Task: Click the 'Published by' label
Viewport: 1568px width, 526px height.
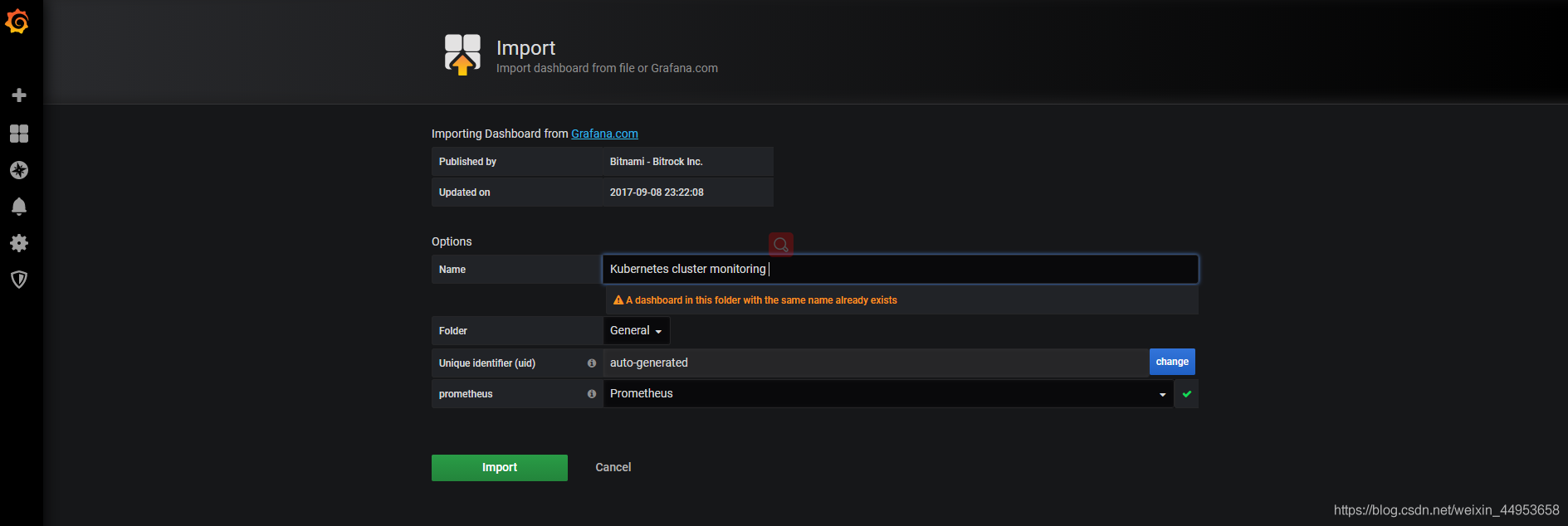Action: [x=467, y=162]
